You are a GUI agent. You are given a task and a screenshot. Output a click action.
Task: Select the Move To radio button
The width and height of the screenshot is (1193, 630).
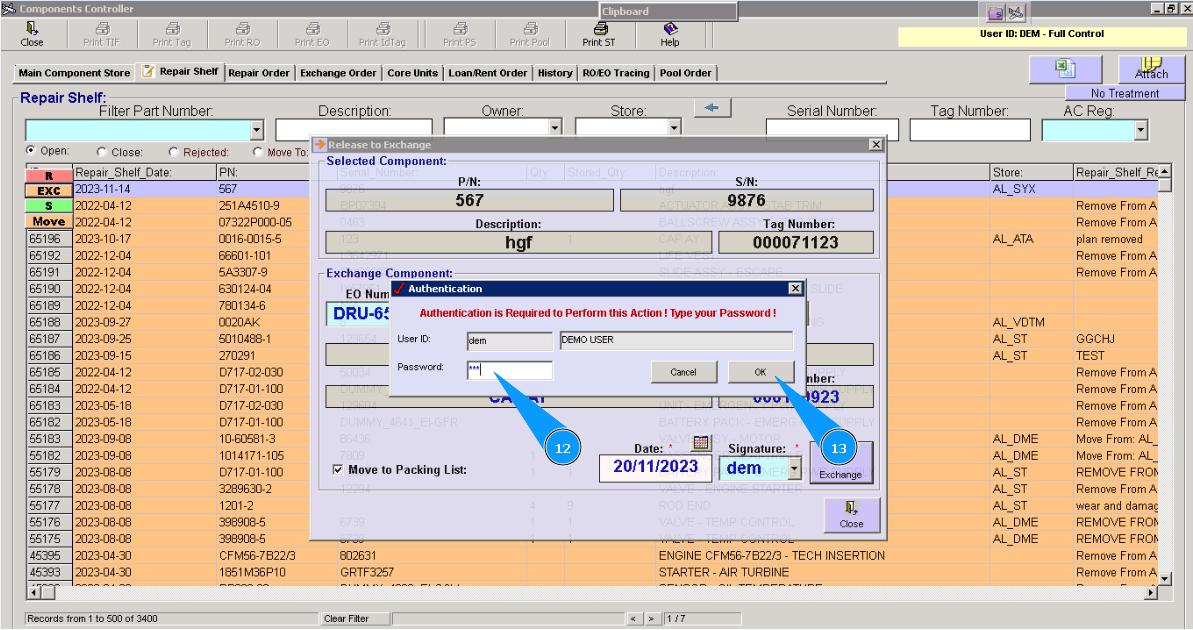[257, 152]
